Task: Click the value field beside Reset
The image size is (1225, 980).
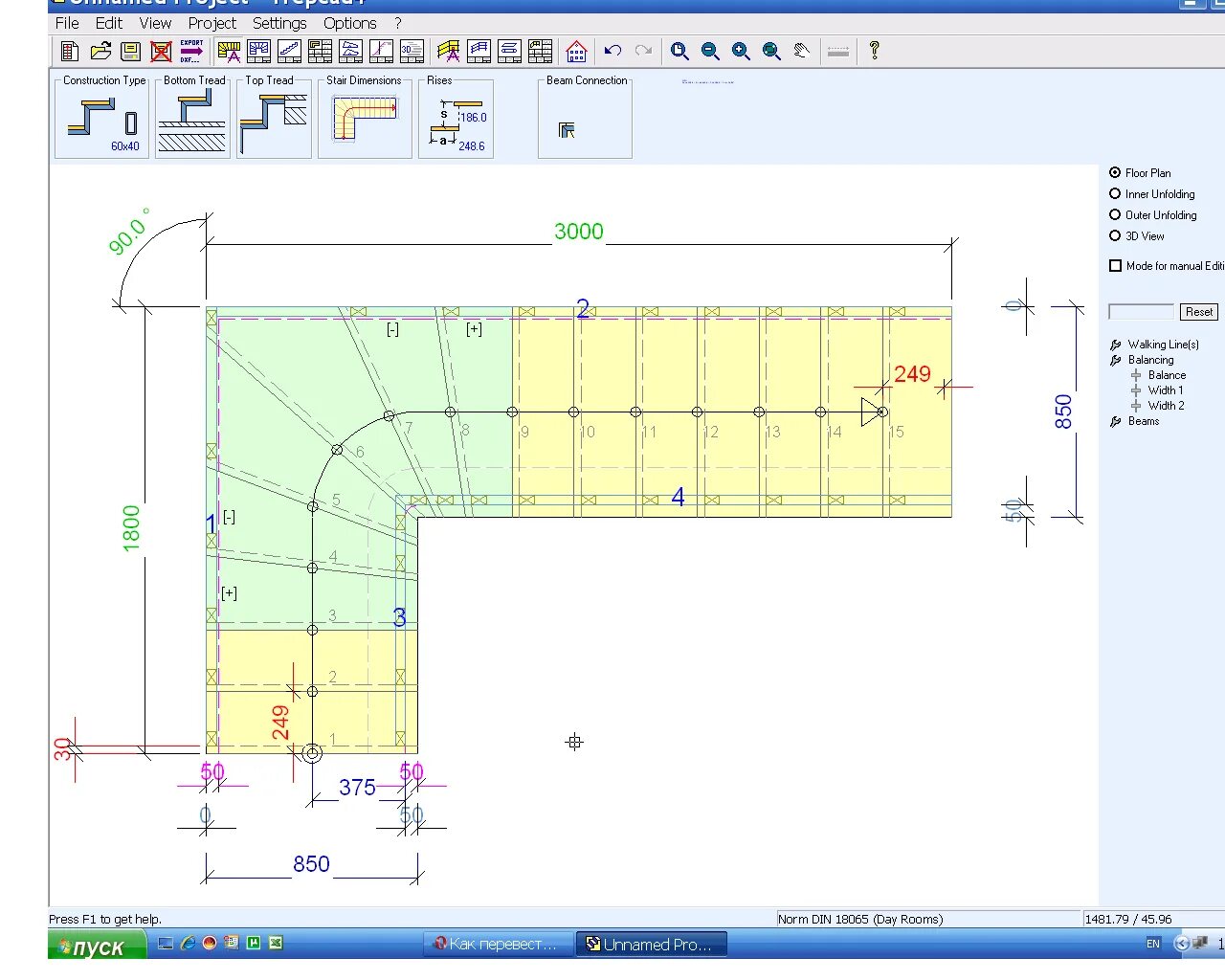Action: tap(1141, 312)
